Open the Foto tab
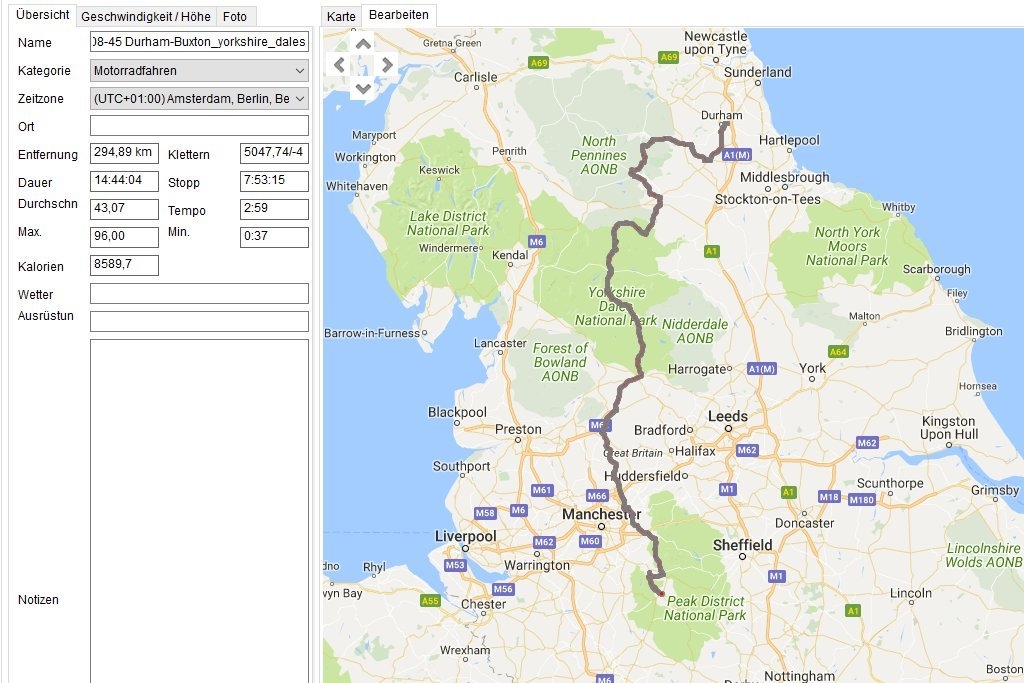 click(x=235, y=17)
